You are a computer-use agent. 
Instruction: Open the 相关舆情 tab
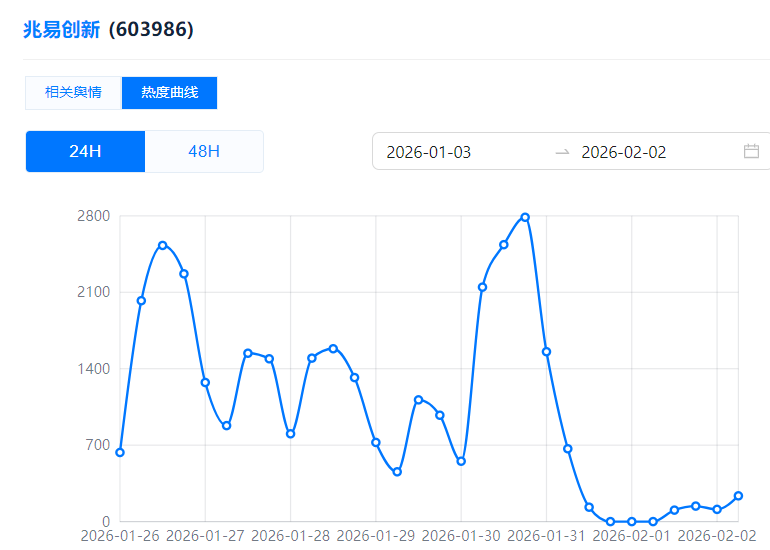(73, 93)
